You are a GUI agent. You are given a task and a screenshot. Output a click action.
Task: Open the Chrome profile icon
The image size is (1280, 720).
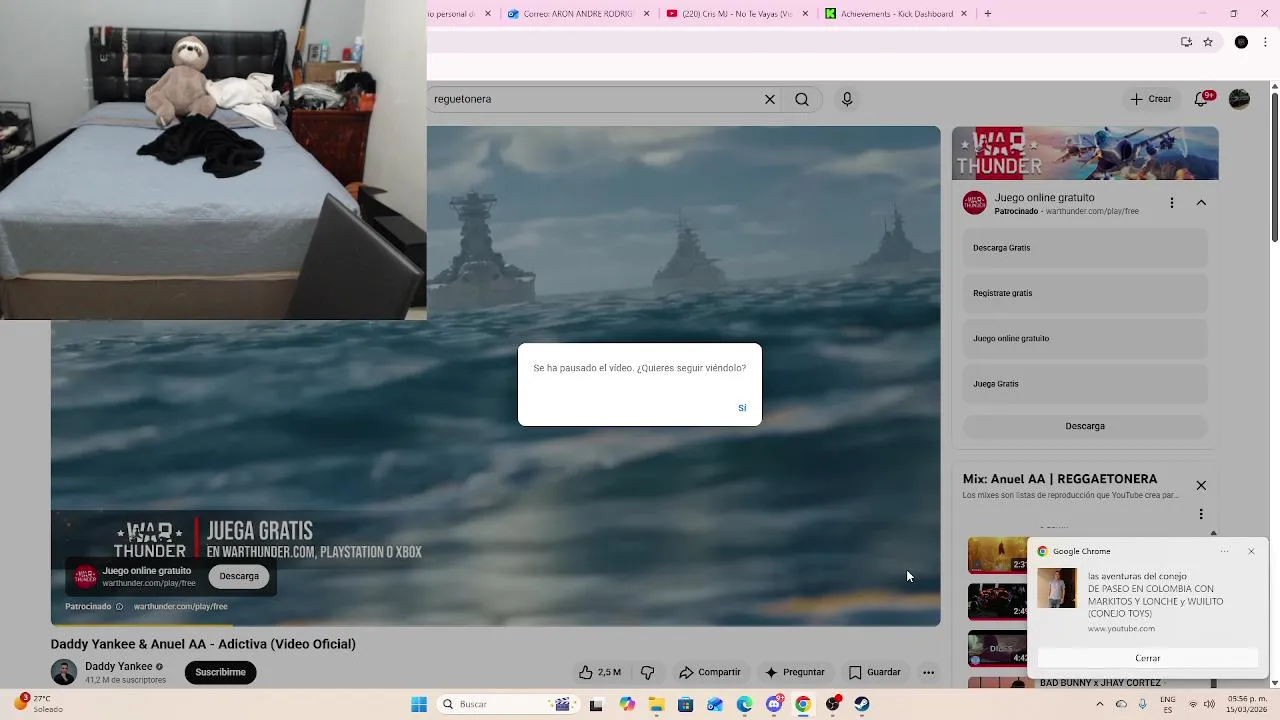(1241, 42)
